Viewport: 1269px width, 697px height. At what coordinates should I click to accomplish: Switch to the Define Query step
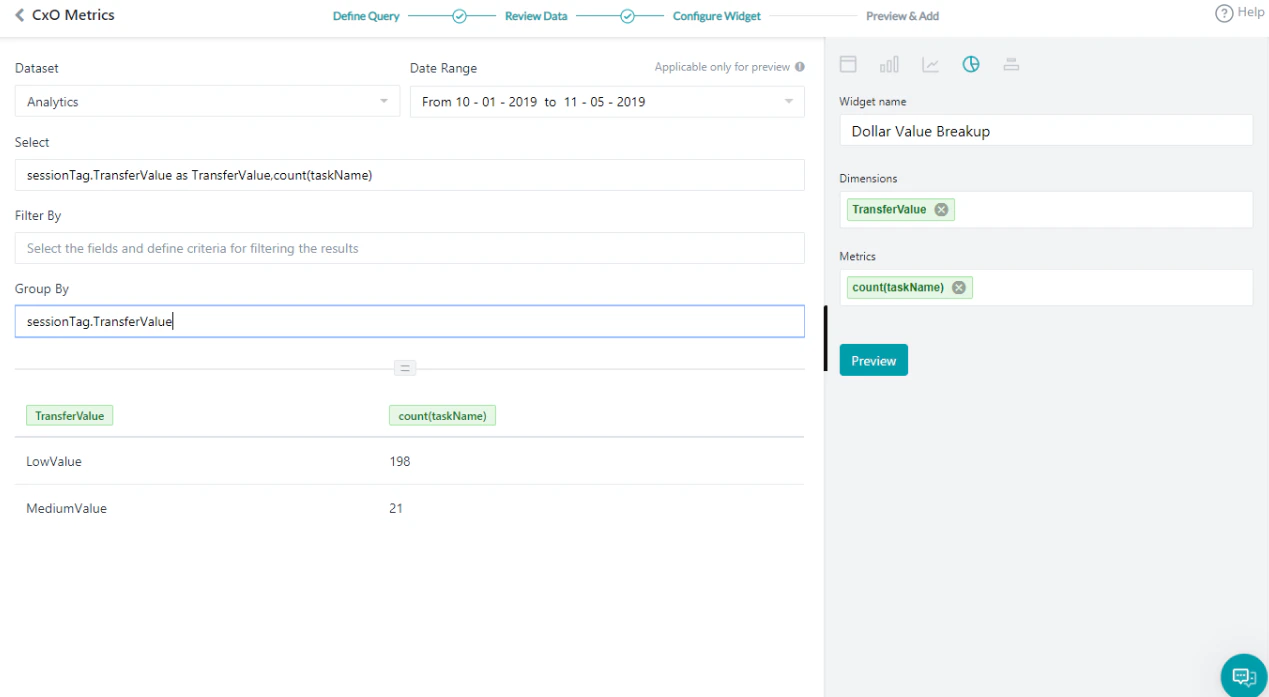366,16
